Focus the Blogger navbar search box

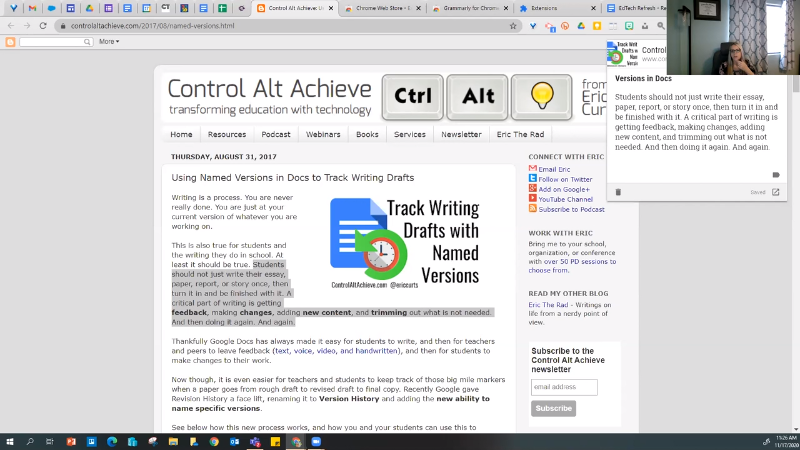coord(56,42)
